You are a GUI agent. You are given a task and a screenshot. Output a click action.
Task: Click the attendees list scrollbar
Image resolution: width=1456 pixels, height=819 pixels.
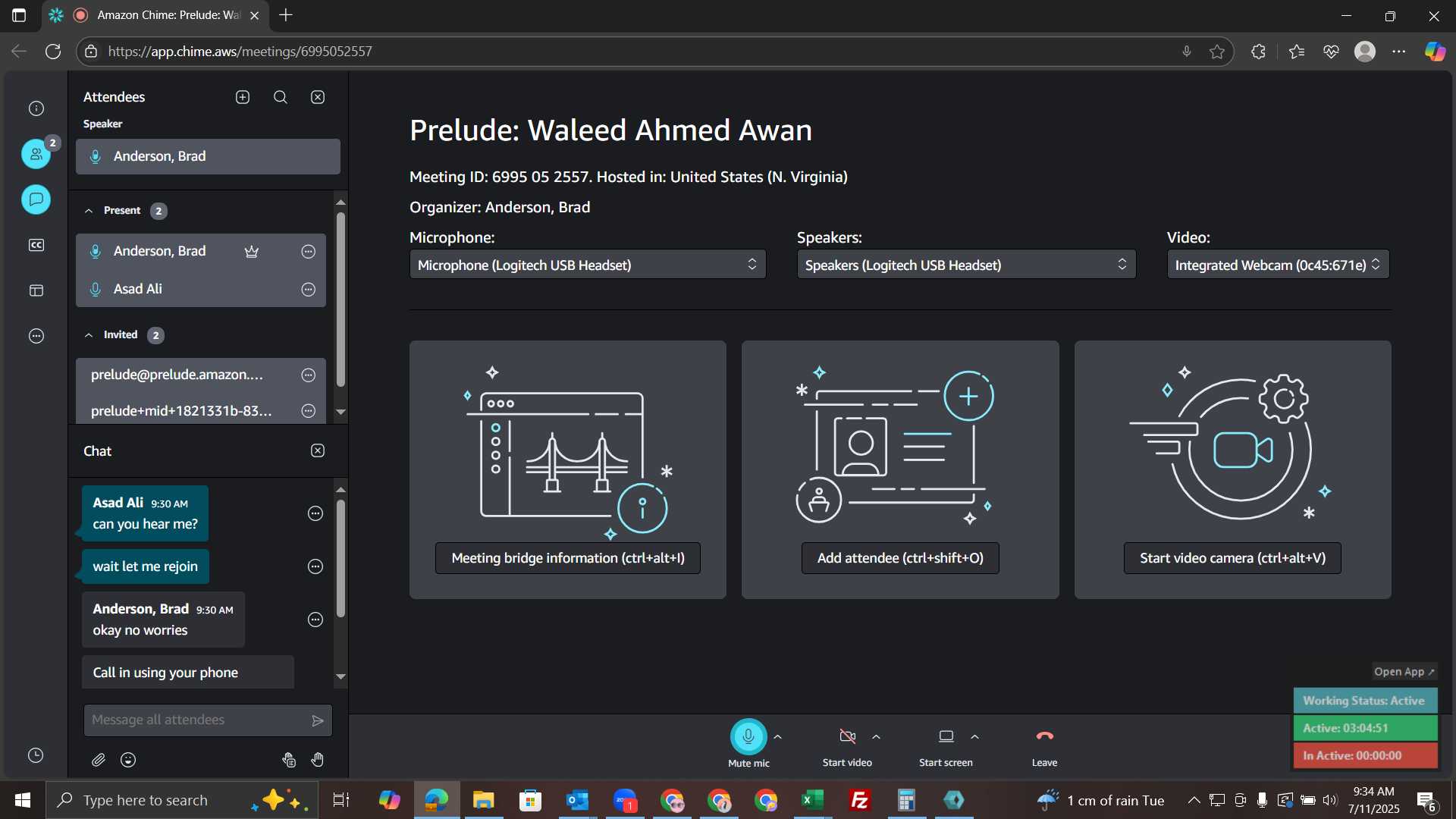[x=340, y=300]
